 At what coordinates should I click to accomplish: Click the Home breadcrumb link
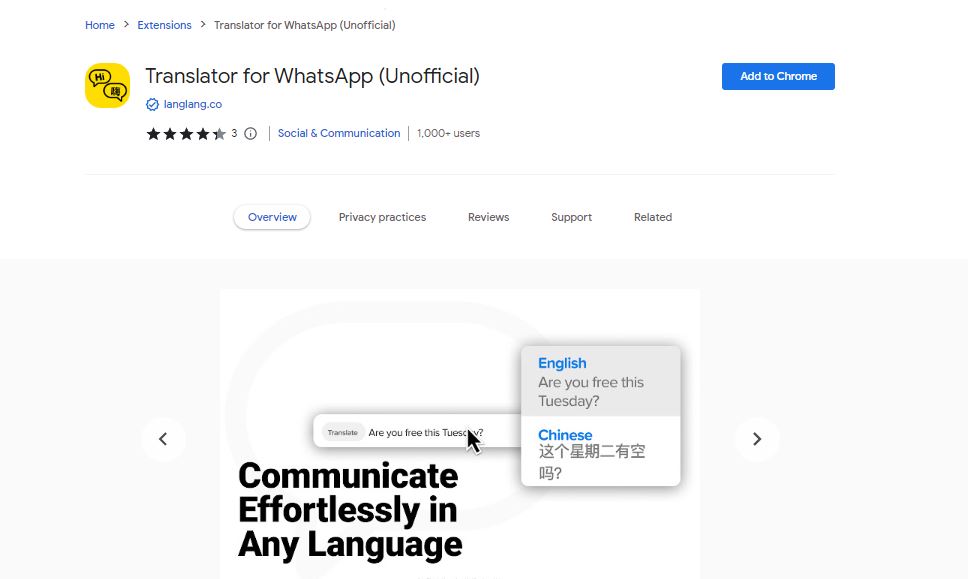click(x=100, y=25)
